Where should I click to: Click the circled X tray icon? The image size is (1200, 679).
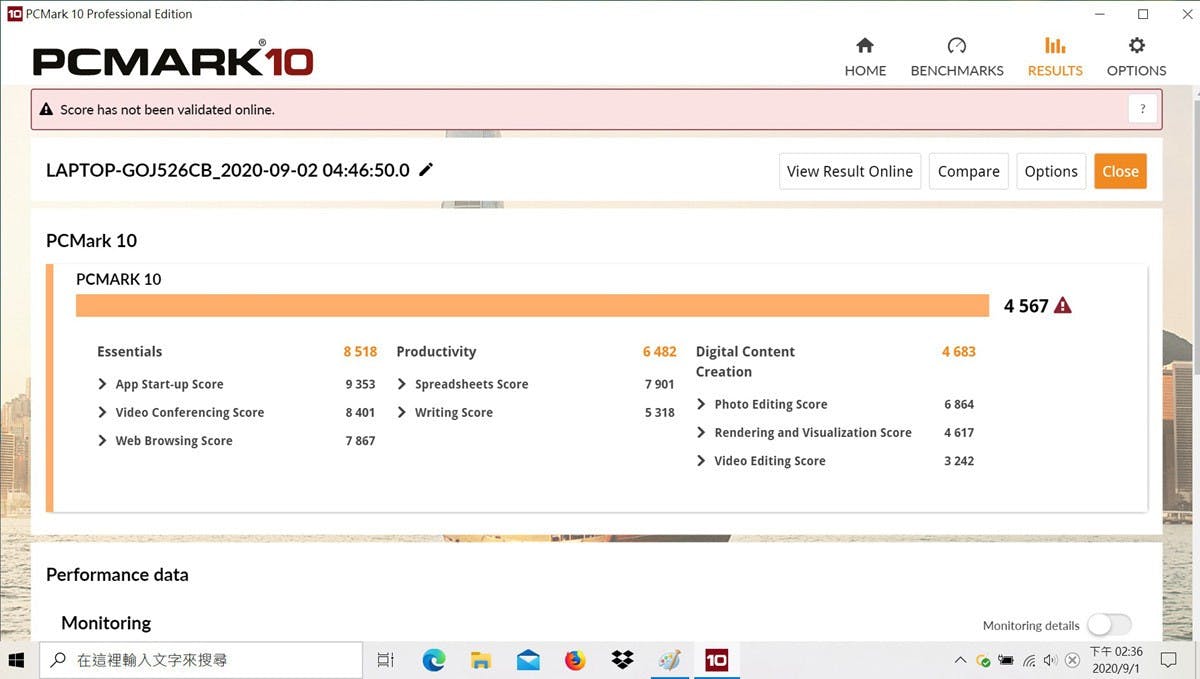(1072, 661)
